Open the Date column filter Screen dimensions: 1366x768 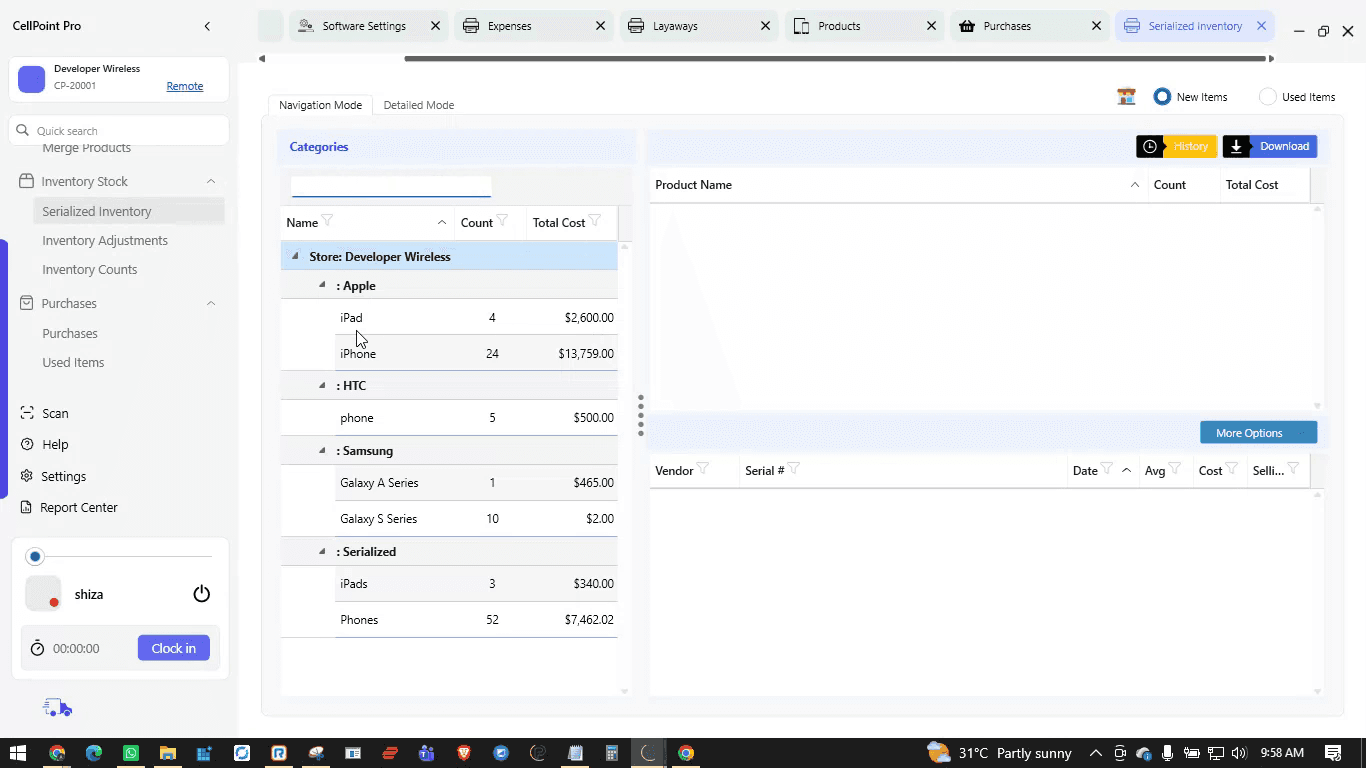click(x=1107, y=469)
